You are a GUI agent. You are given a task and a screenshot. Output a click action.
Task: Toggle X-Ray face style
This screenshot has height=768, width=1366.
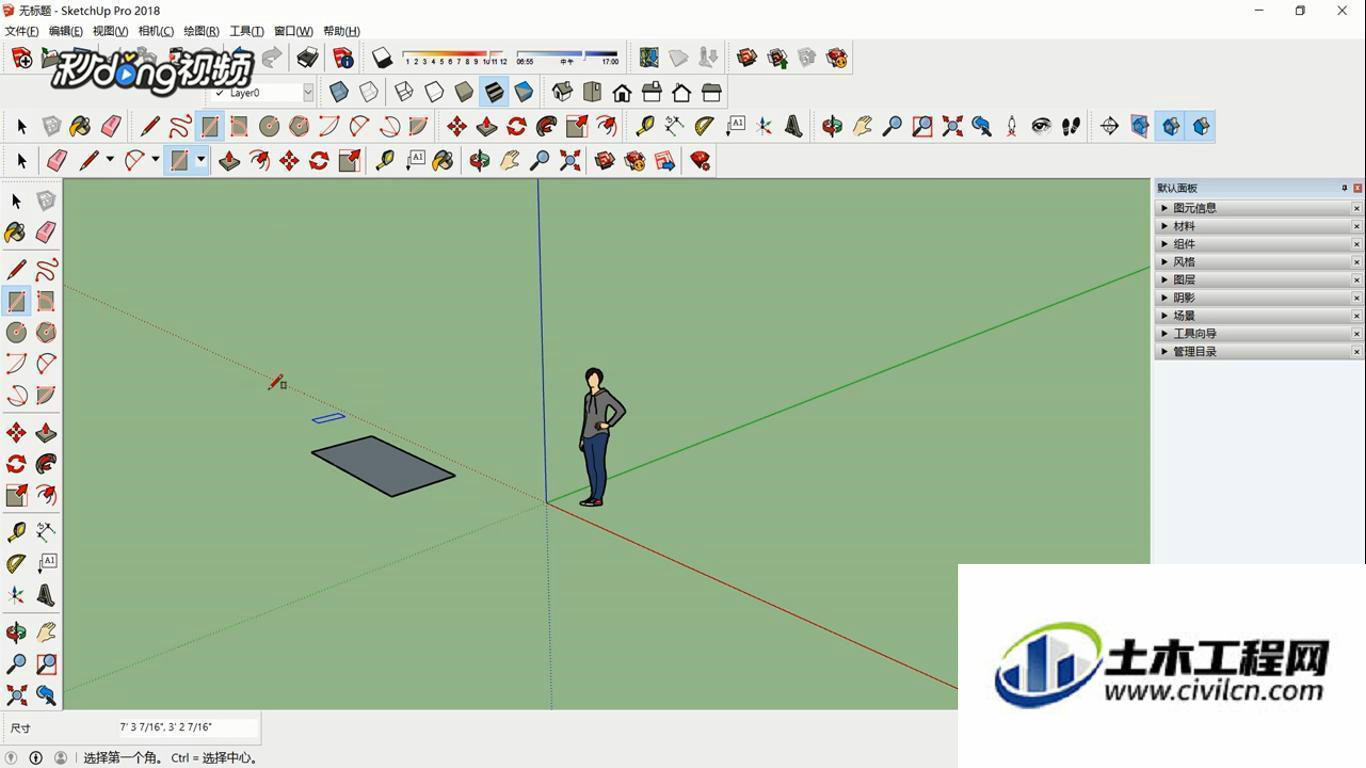(339, 92)
